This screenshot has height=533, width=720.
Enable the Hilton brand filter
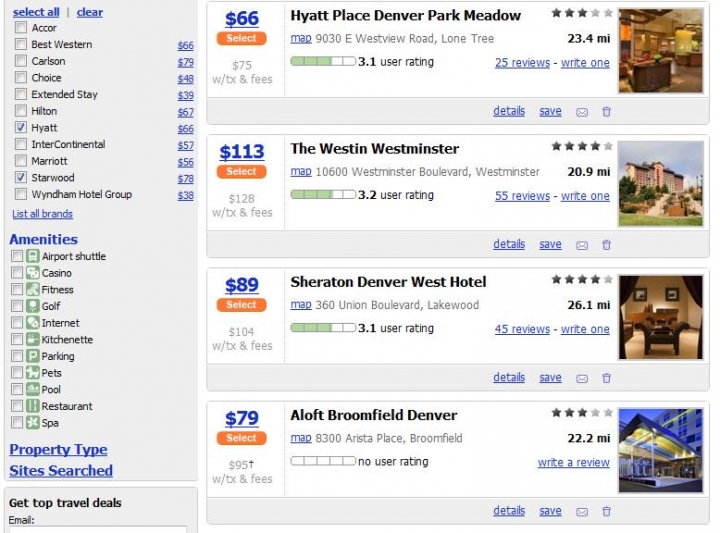21,111
